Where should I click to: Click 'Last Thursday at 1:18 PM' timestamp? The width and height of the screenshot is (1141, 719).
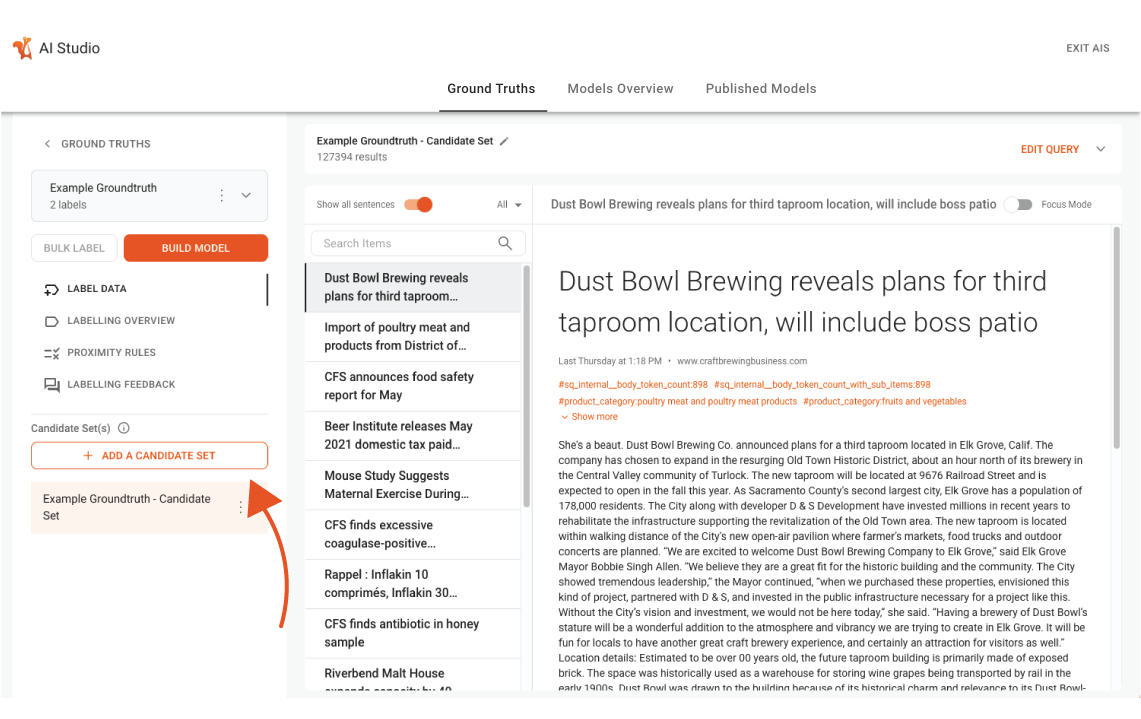[x=610, y=361]
